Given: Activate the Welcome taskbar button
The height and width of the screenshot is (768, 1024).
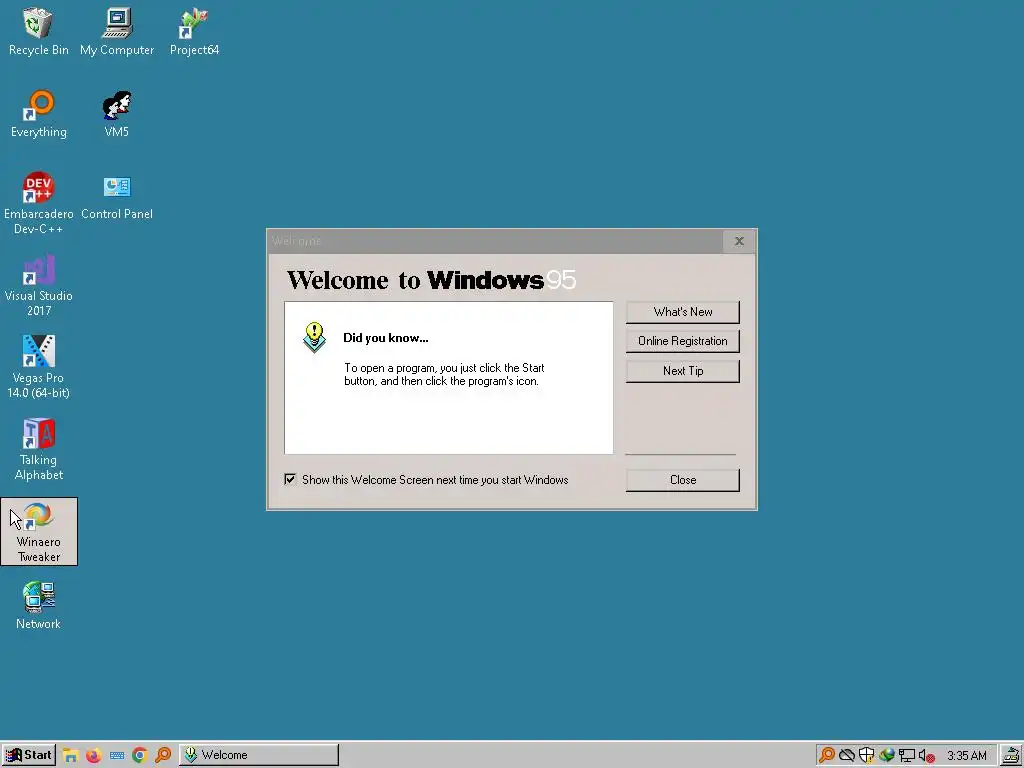Looking at the screenshot, I should coord(259,755).
